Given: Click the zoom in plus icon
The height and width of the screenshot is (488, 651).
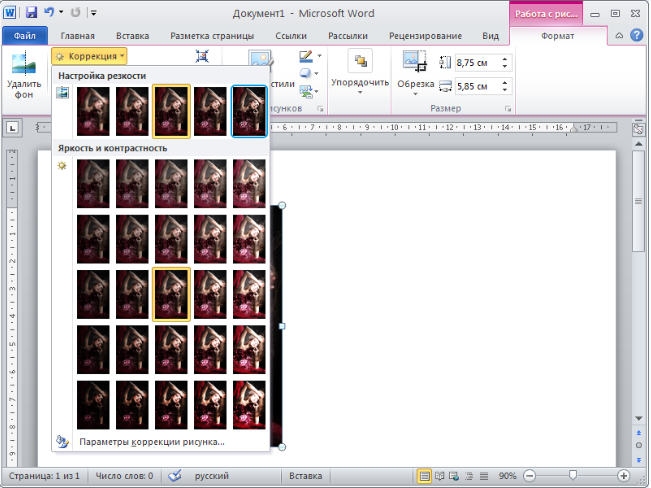Looking at the screenshot, I should pos(623,476).
